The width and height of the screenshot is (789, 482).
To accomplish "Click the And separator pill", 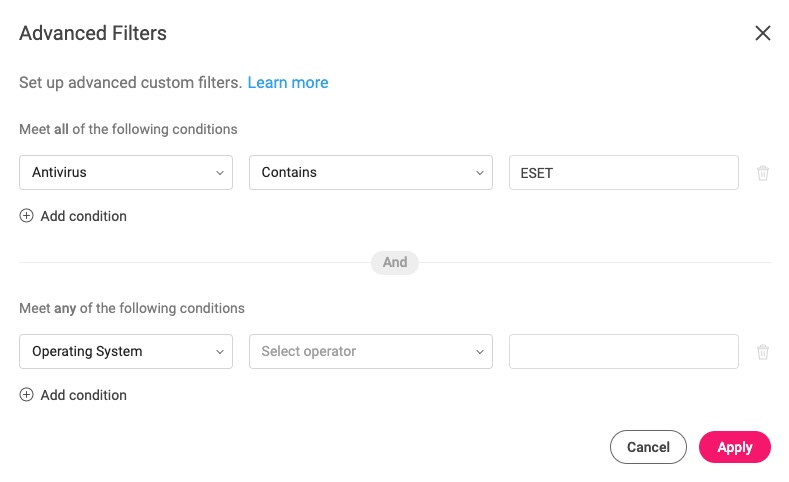I will pos(395,263).
